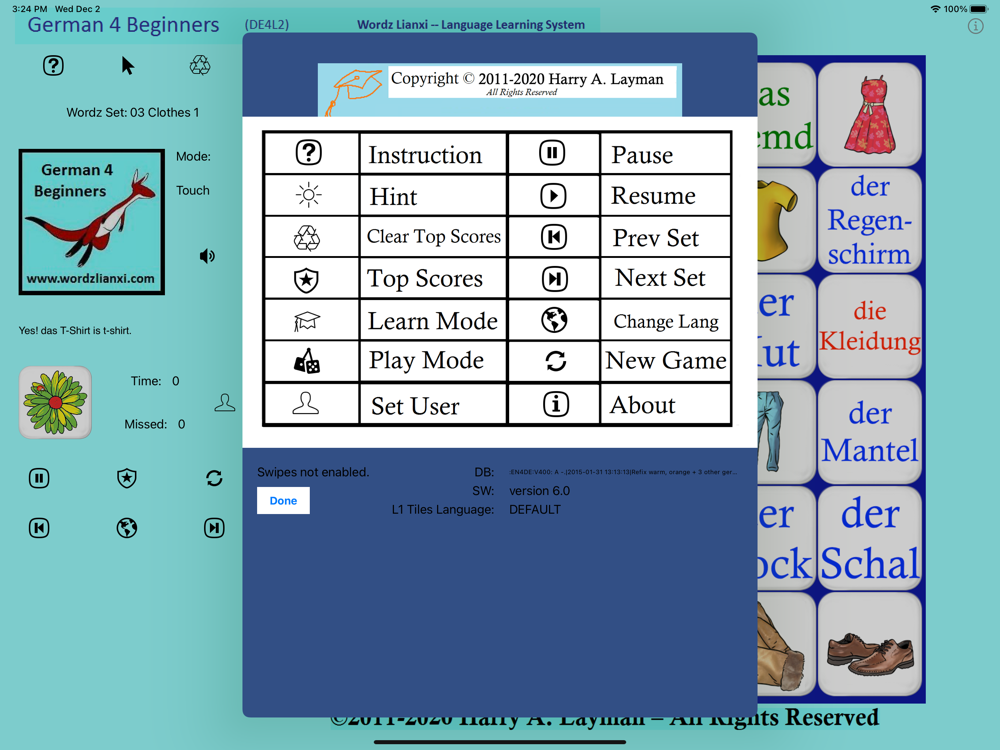Viewport: 1000px width, 750px height.
Task: Click the Play Mode label
Action: coord(426,361)
